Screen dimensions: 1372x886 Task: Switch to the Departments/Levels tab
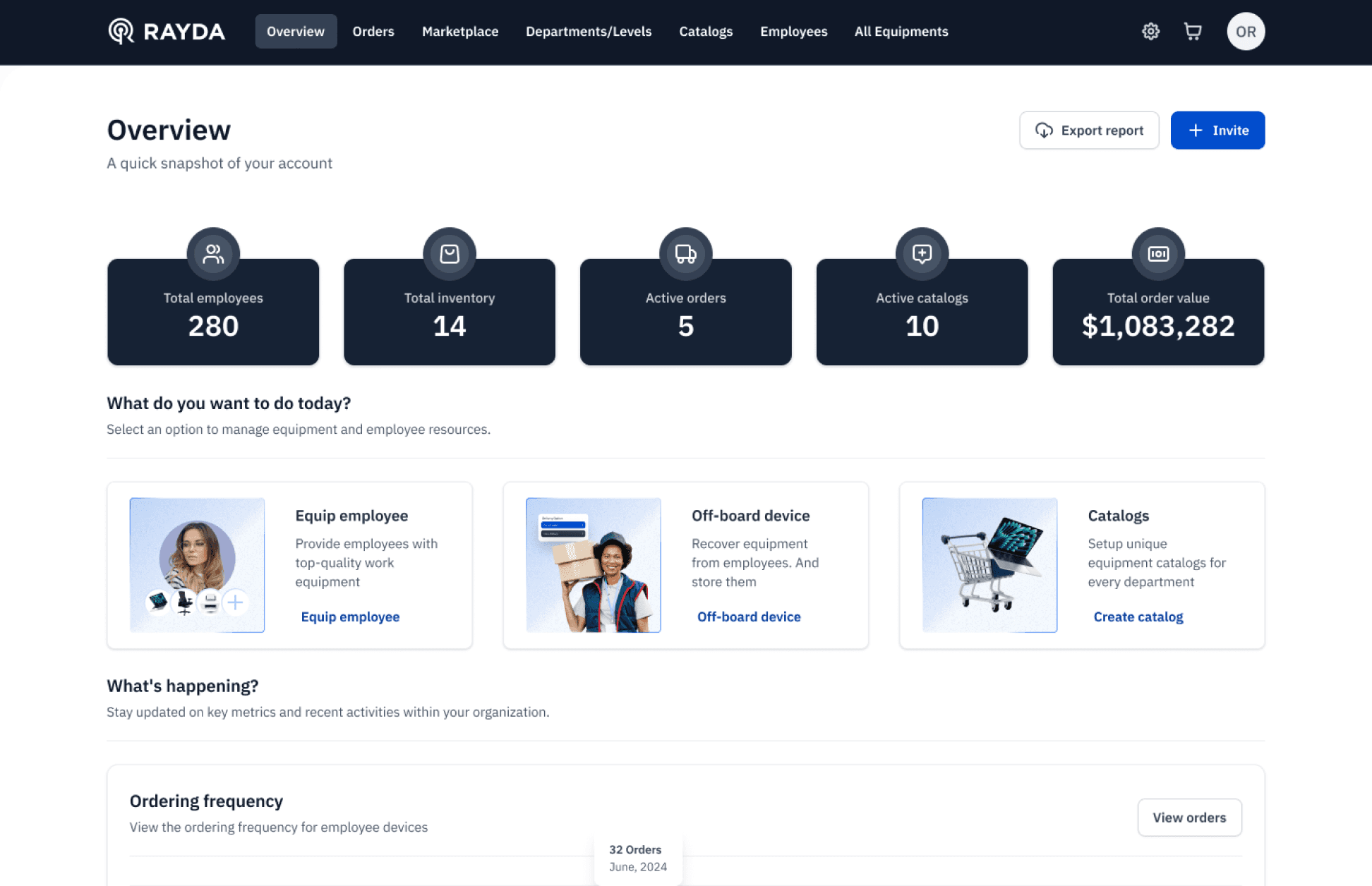click(589, 32)
